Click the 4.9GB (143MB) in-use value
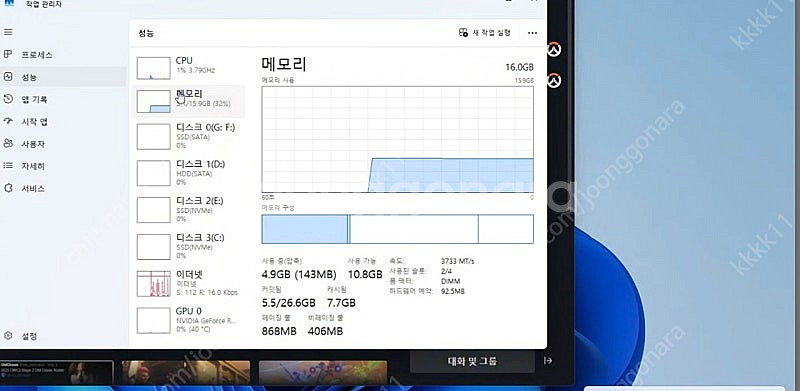Image resolution: width=800 pixels, height=391 pixels. 299,275
